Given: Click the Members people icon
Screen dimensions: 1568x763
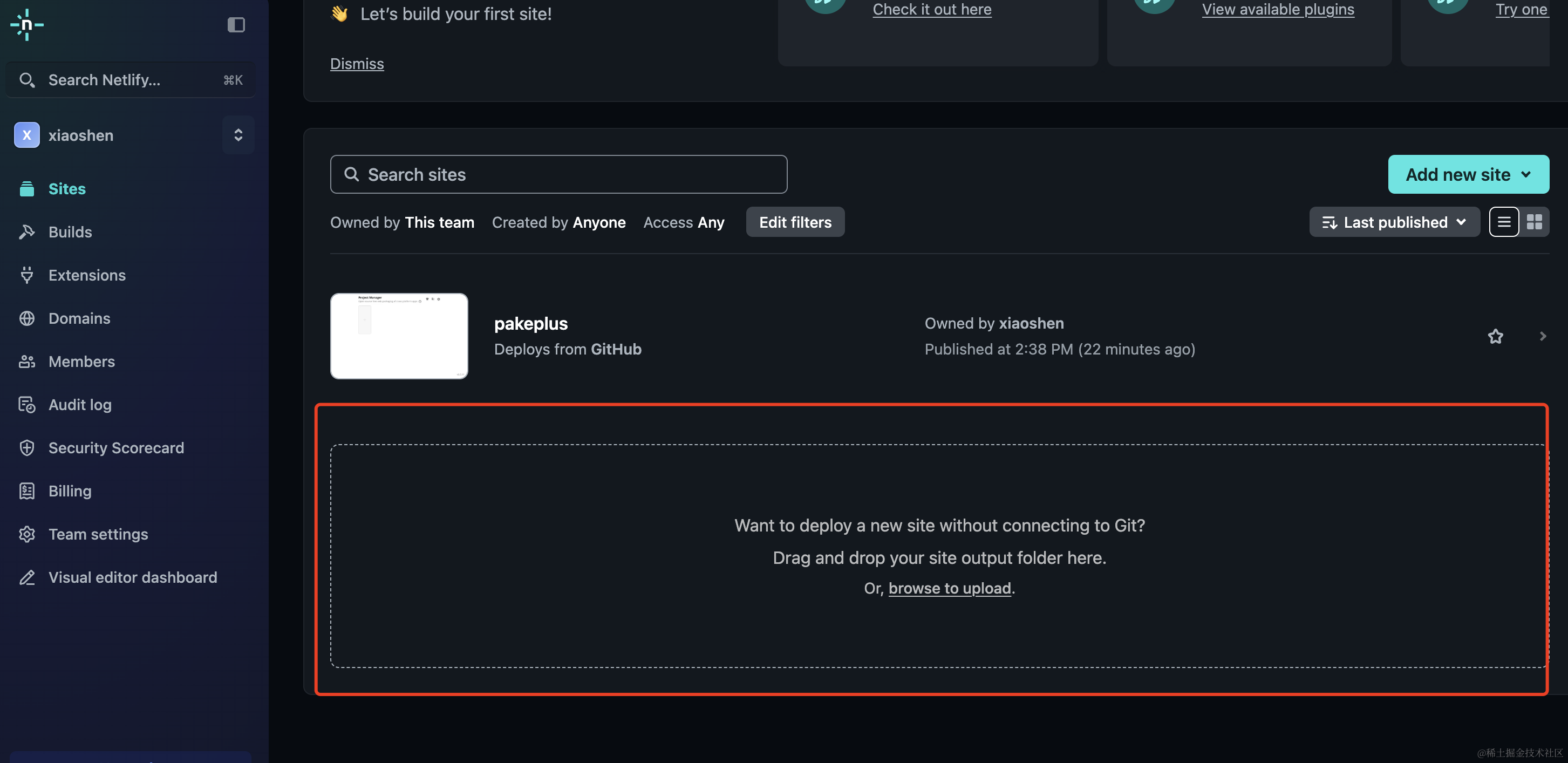Looking at the screenshot, I should click(27, 362).
